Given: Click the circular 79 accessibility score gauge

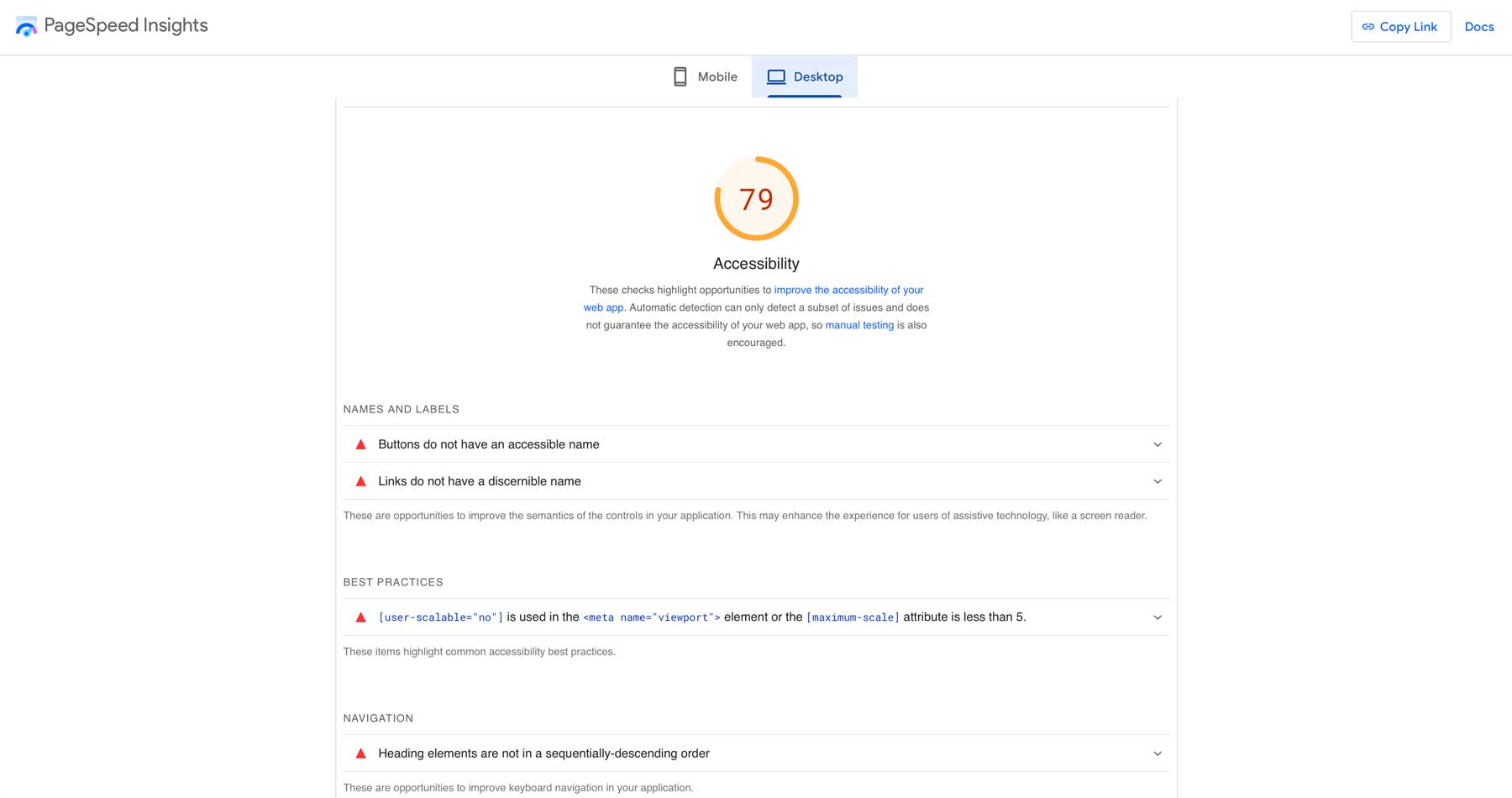Looking at the screenshot, I should tap(756, 199).
